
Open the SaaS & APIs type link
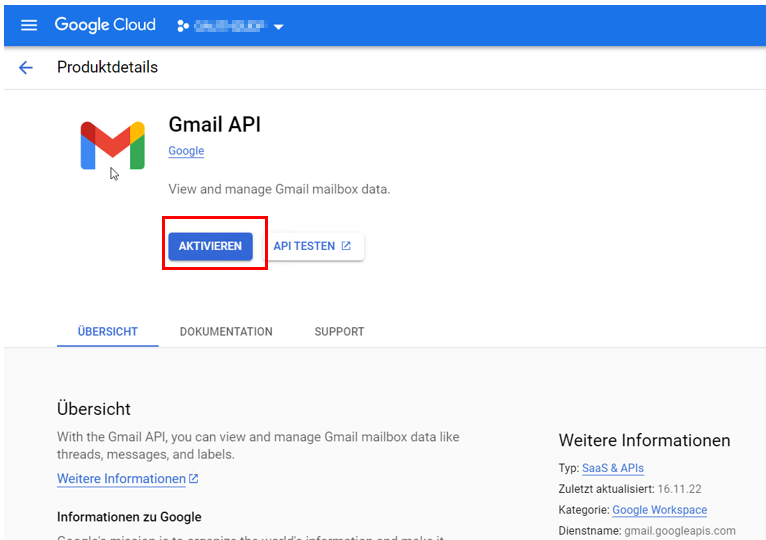pos(613,468)
